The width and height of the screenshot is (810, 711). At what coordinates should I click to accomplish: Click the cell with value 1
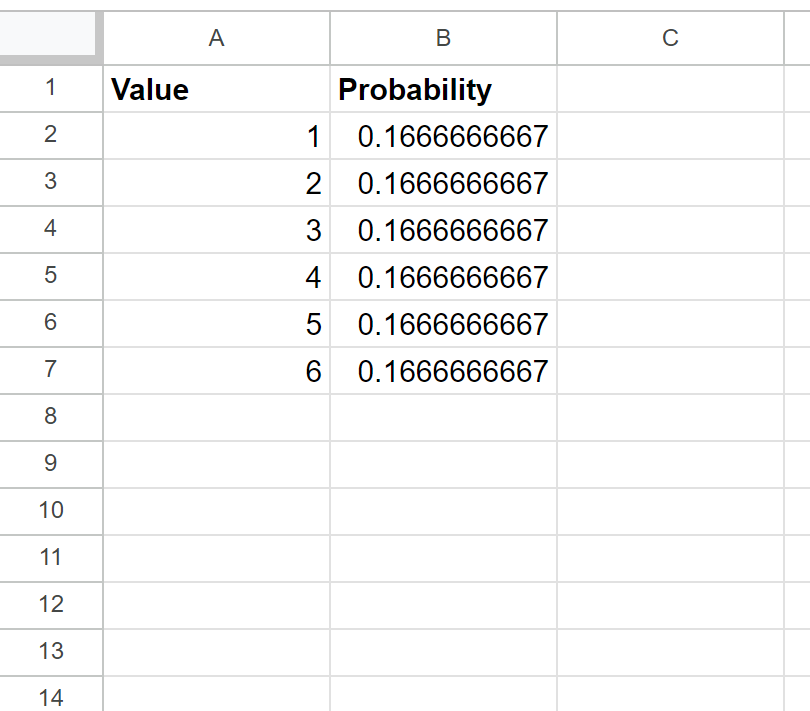[x=216, y=136]
